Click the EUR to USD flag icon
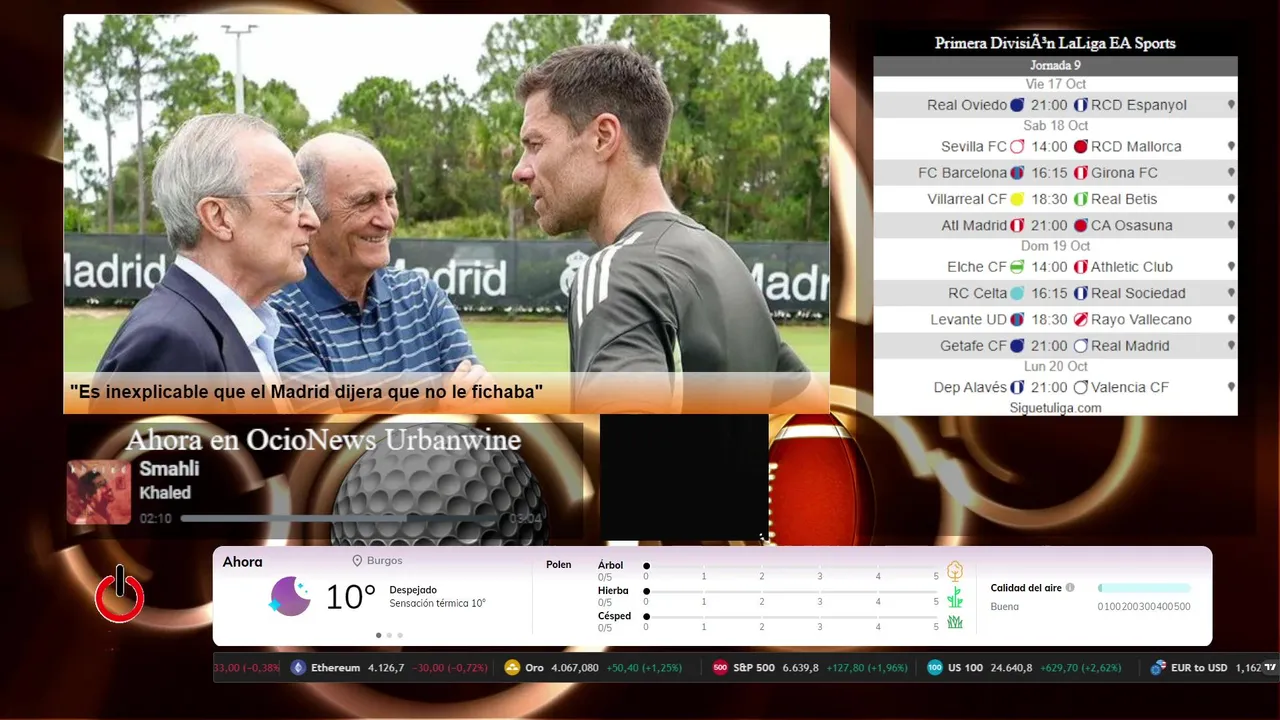Image resolution: width=1280 pixels, height=720 pixels. tap(1158, 668)
